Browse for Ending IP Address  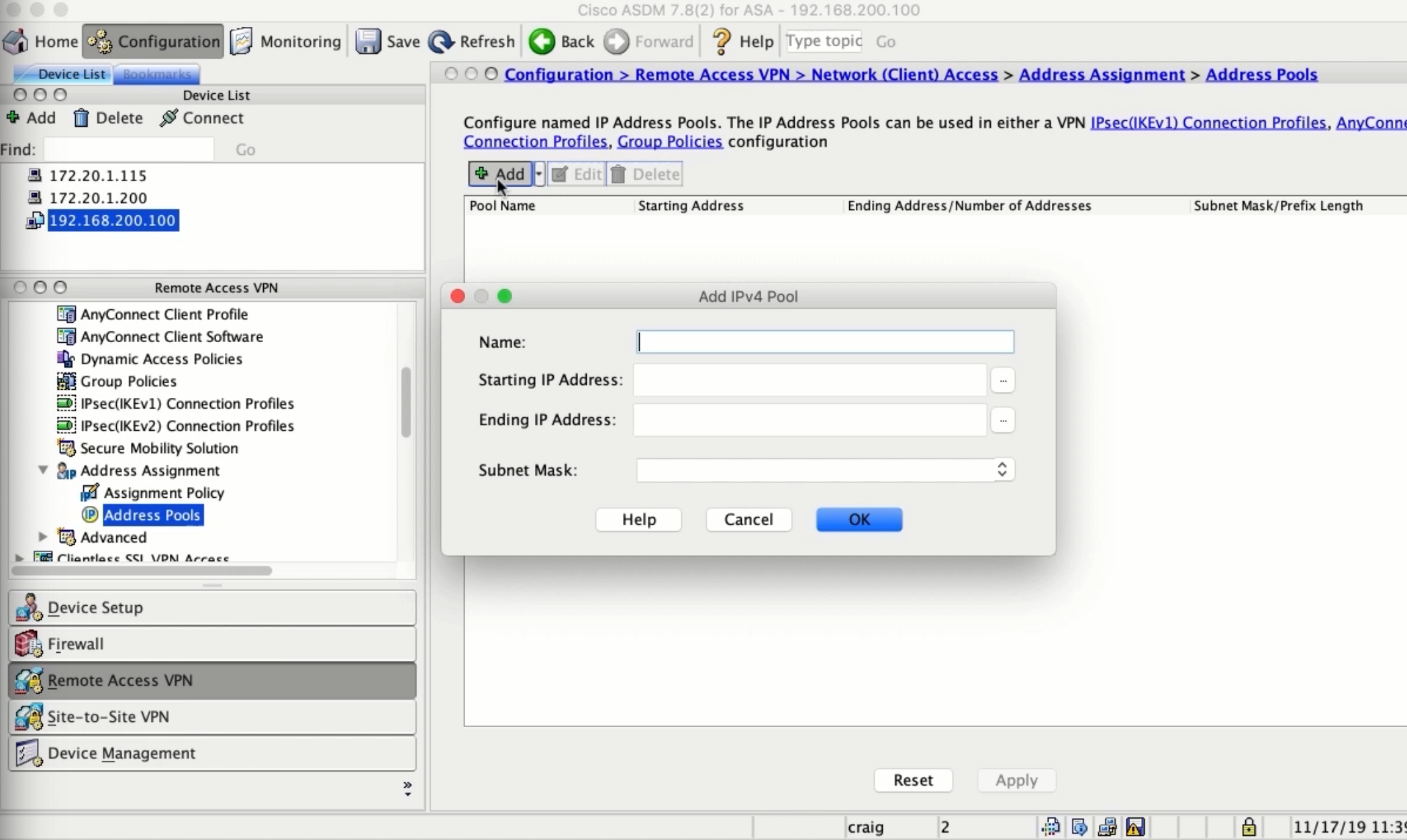[x=1003, y=420]
